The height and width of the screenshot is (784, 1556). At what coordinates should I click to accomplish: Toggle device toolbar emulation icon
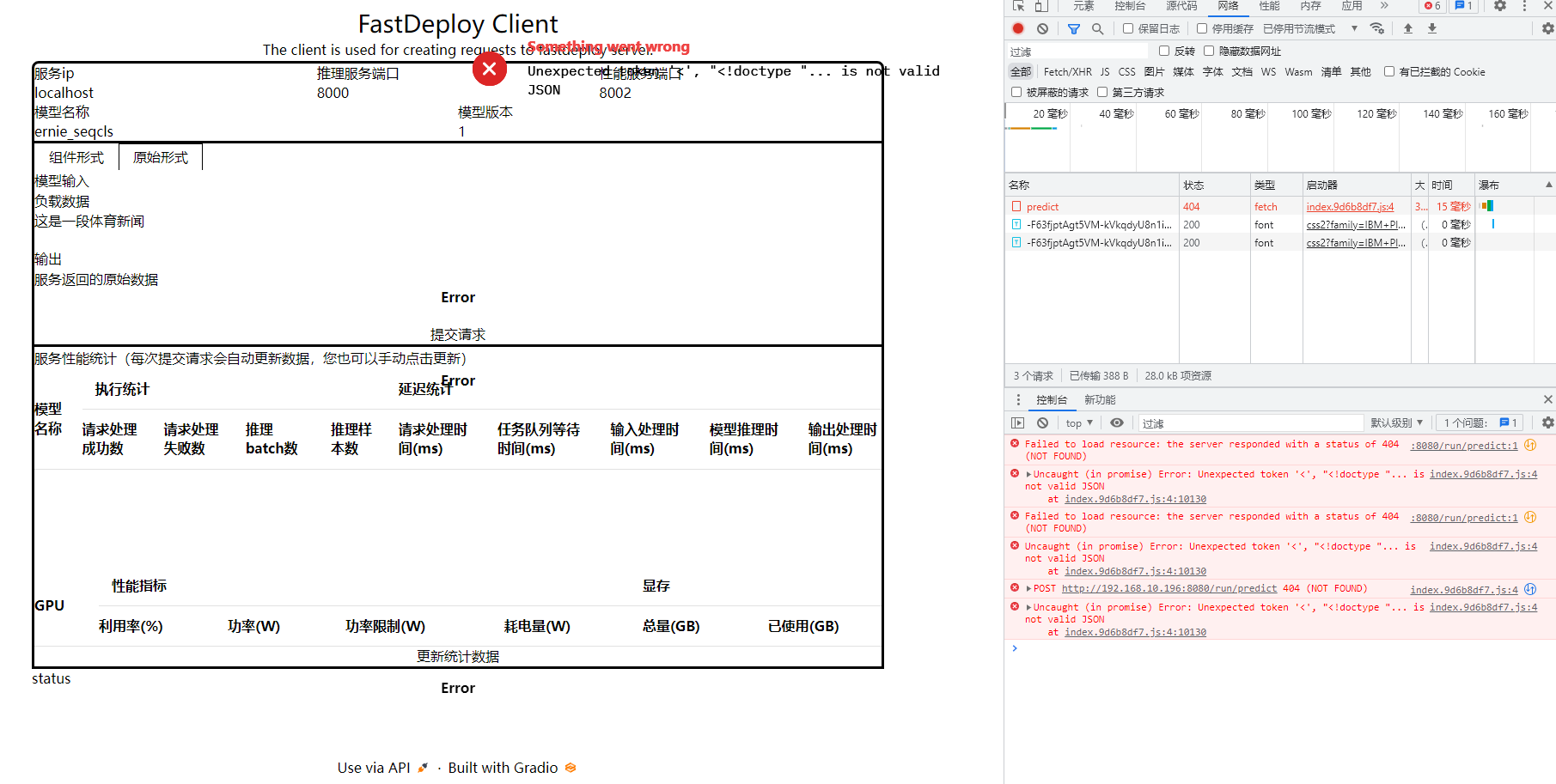pyautogui.click(x=1040, y=6)
